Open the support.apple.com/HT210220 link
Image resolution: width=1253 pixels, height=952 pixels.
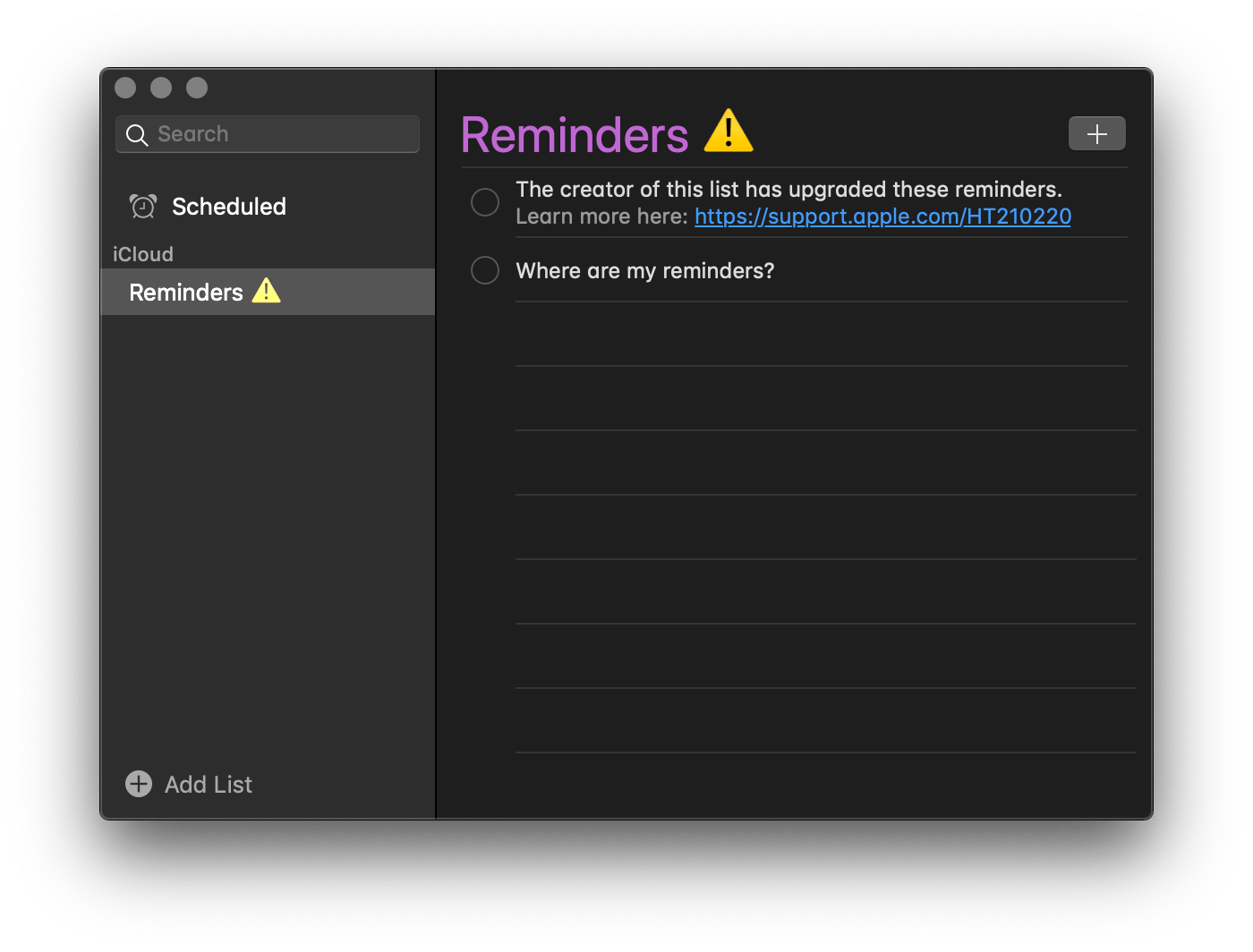[x=882, y=216]
